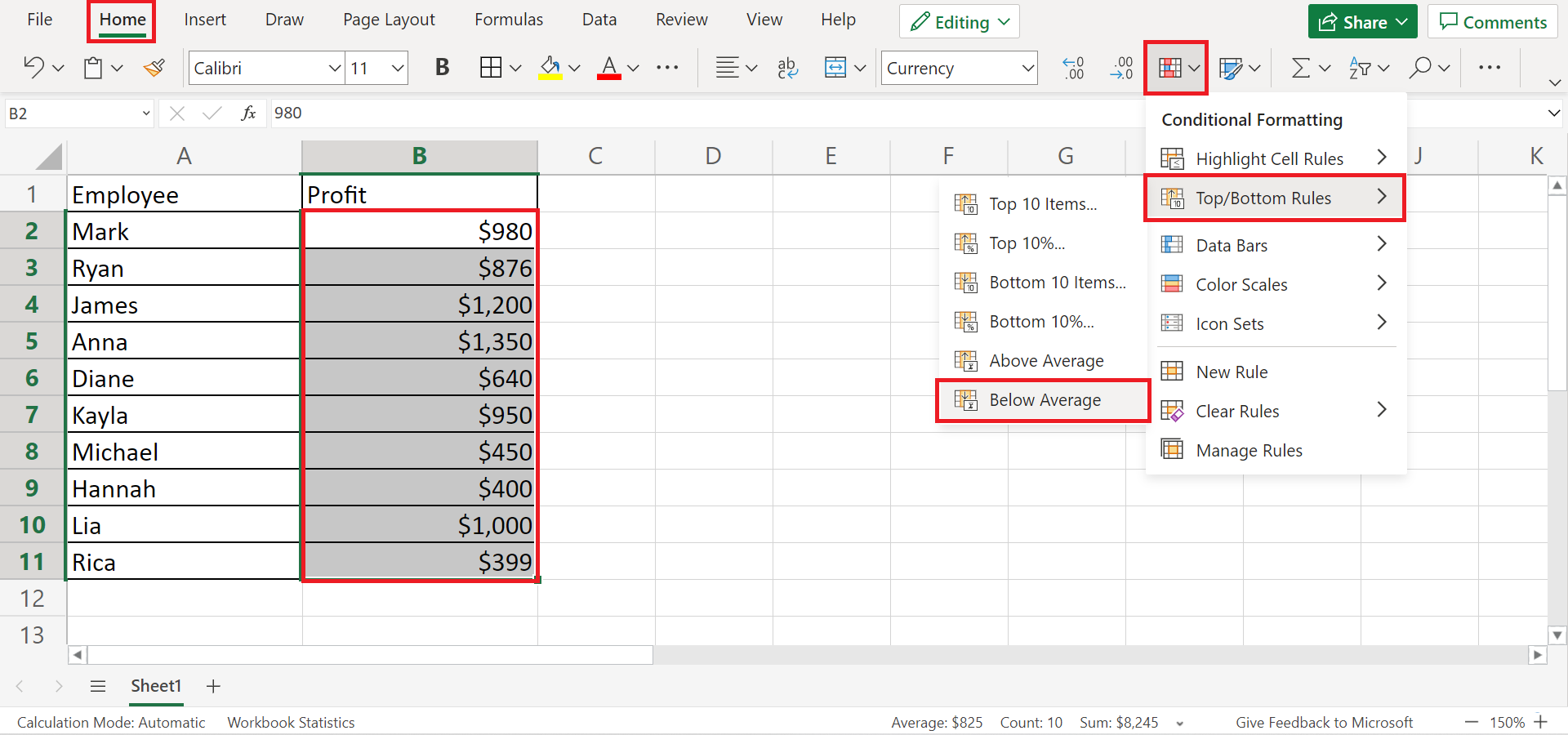Image resolution: width=1568 pixels, height=735 pixels.
Task: Select the Format Painter brush icon
Action: pos(154,68)
